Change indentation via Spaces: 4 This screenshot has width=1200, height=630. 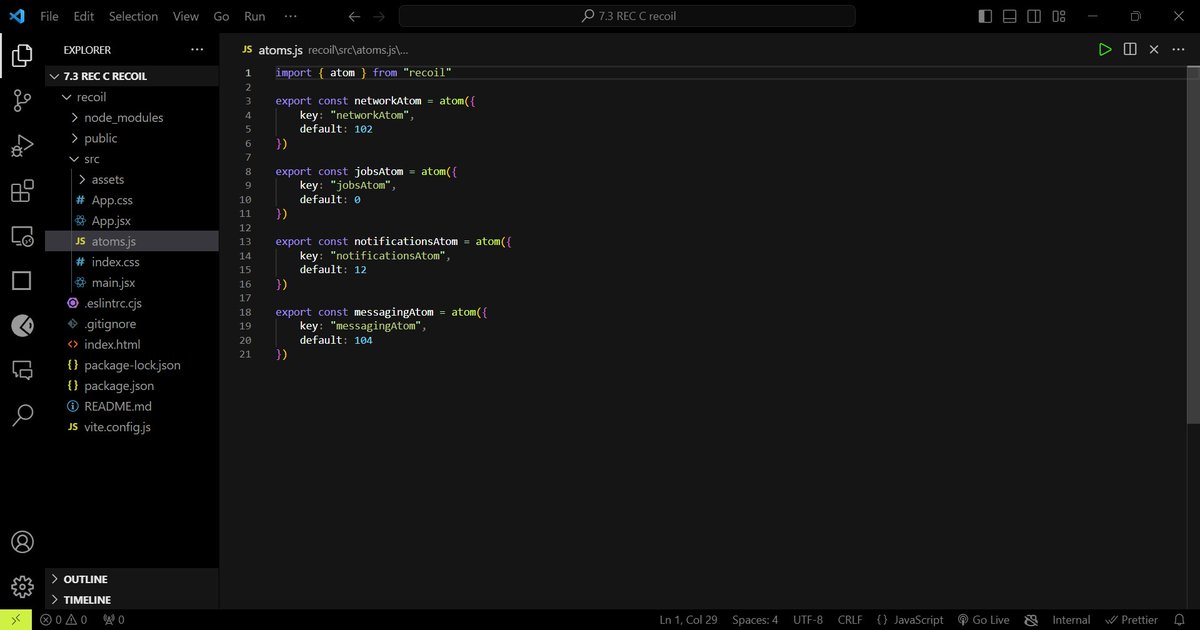(755, 620)
